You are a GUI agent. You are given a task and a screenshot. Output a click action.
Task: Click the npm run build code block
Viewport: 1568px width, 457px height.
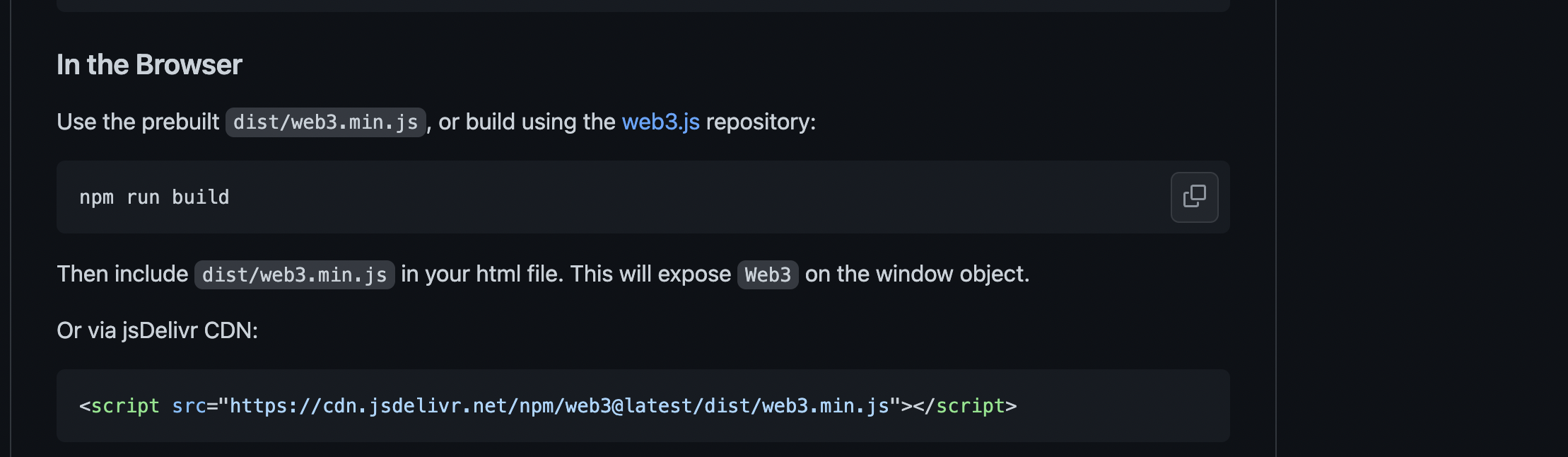(x=154, y=197)
